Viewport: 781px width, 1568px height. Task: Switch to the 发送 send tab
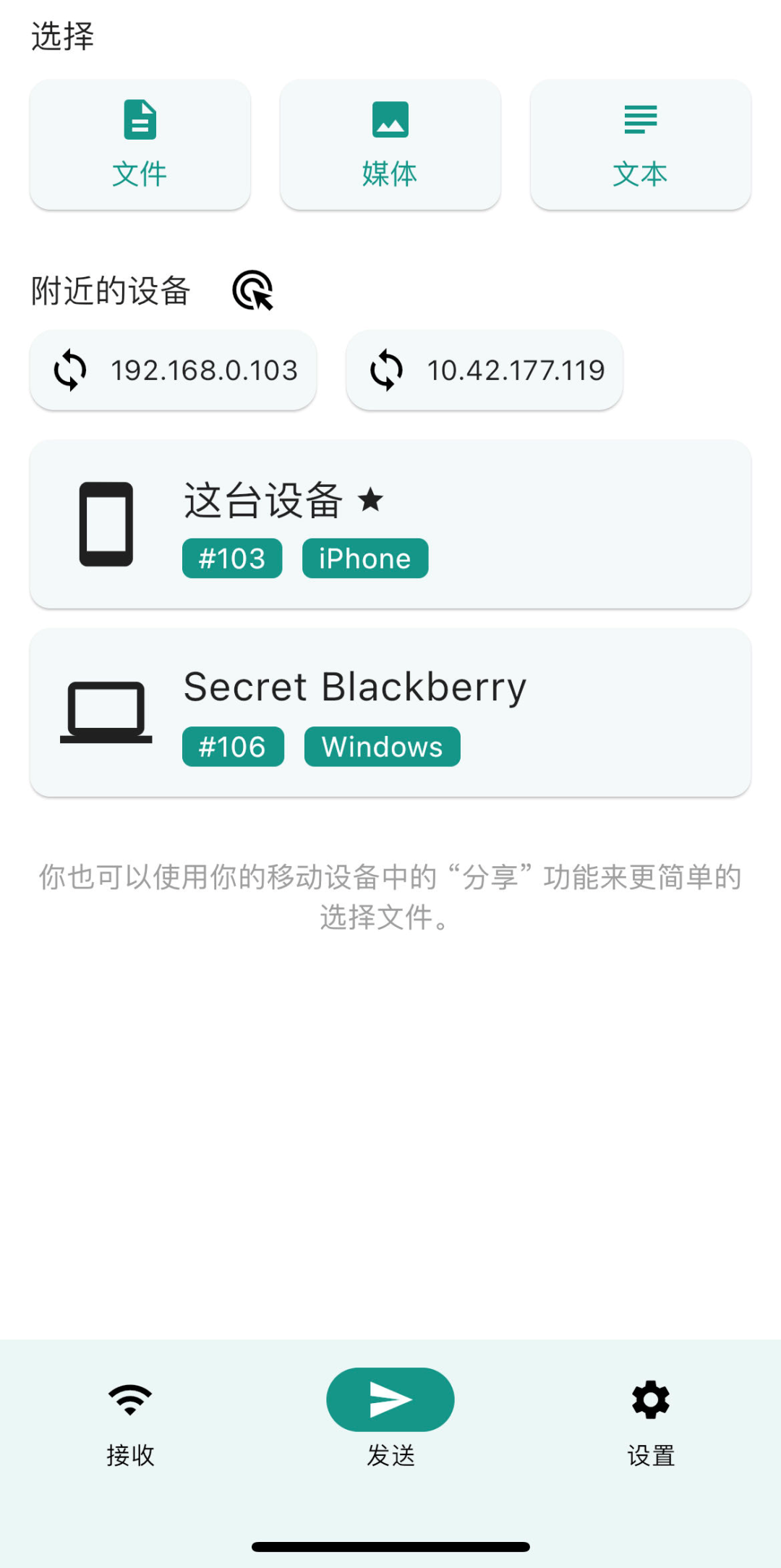point(390,1415)
